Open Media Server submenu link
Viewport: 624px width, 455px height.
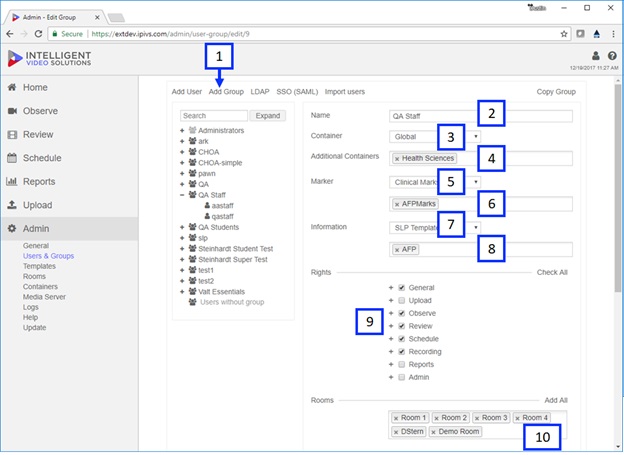pyautogui.click(x=44, y=297)
